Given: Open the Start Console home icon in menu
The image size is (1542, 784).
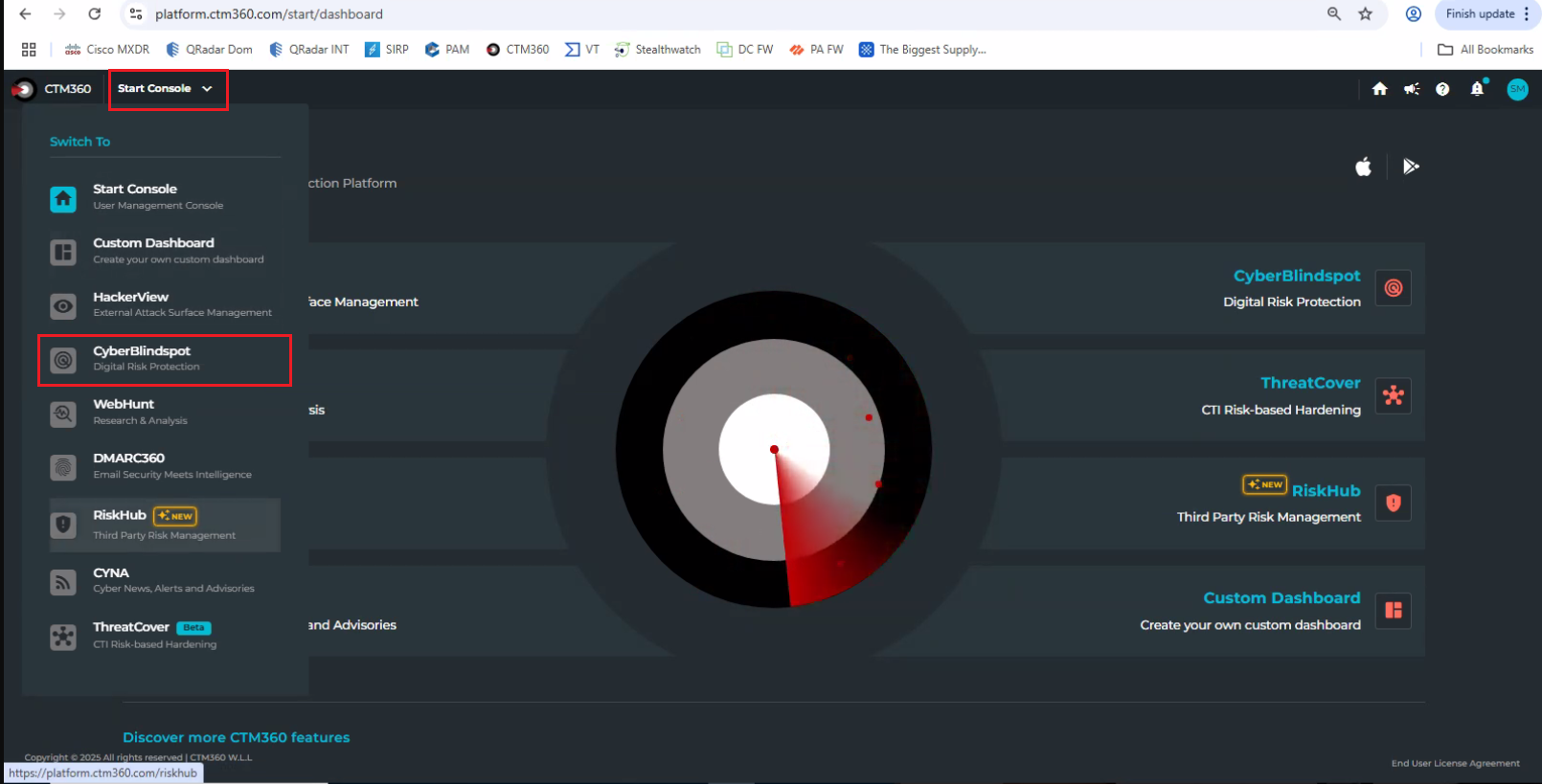Looking at the screenshot, I should [x=63, y=199].
